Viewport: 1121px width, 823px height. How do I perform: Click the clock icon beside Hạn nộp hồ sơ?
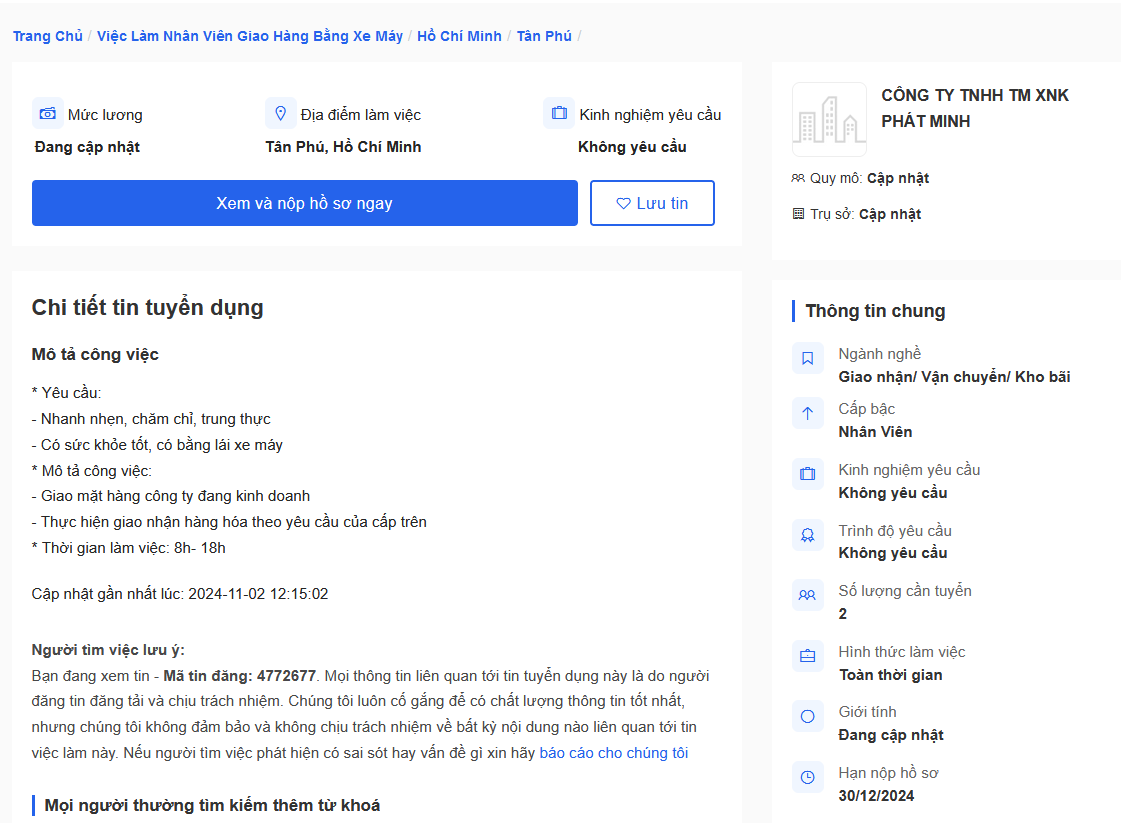[x=808, y=777]
